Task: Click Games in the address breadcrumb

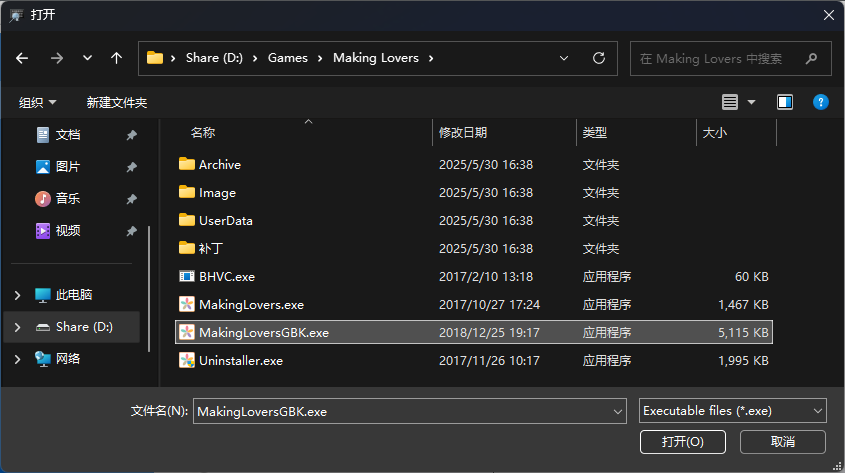Action: pyautogui.click(x=288, y=58)
